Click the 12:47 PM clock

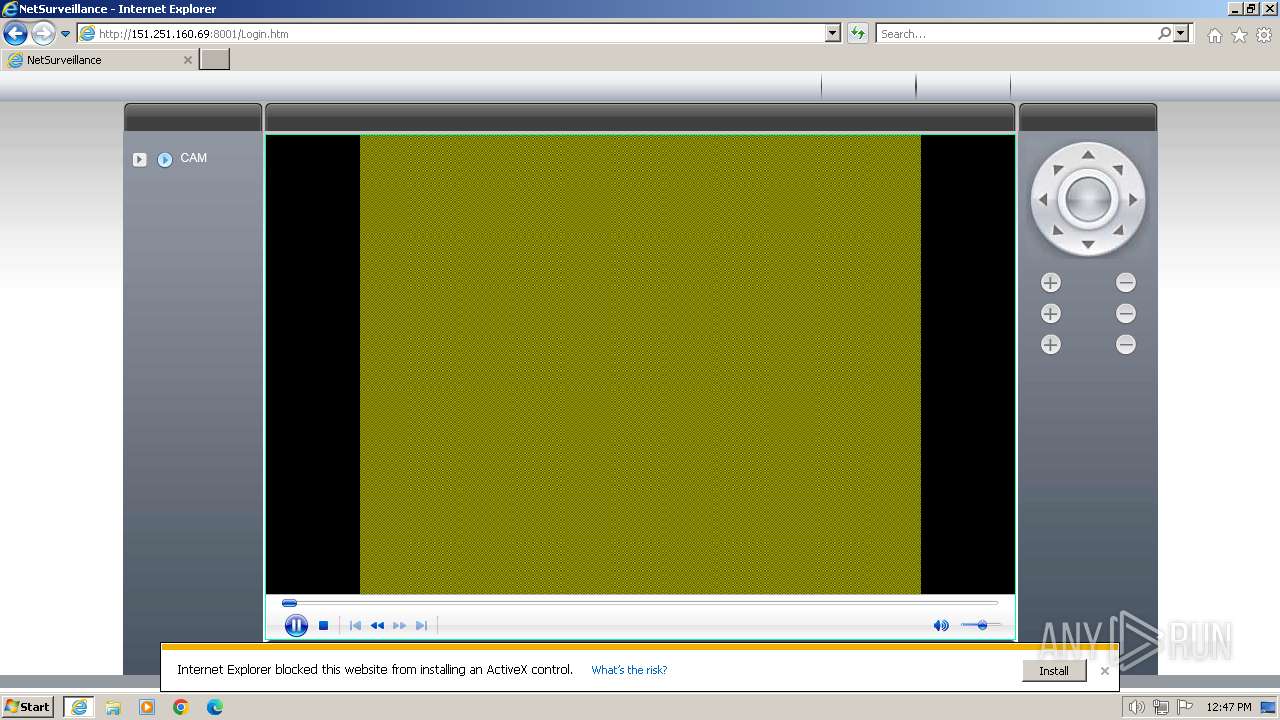(x=1229, y=707)
